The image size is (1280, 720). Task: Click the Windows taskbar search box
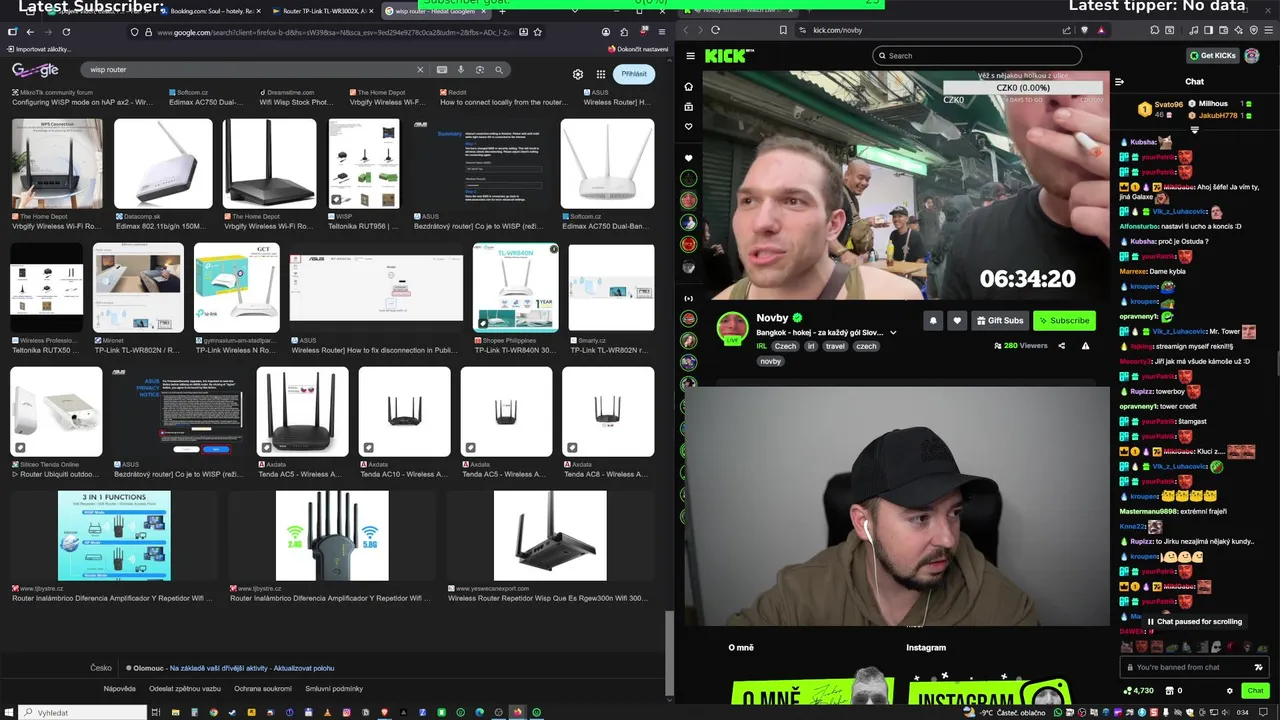click(80, 712)
